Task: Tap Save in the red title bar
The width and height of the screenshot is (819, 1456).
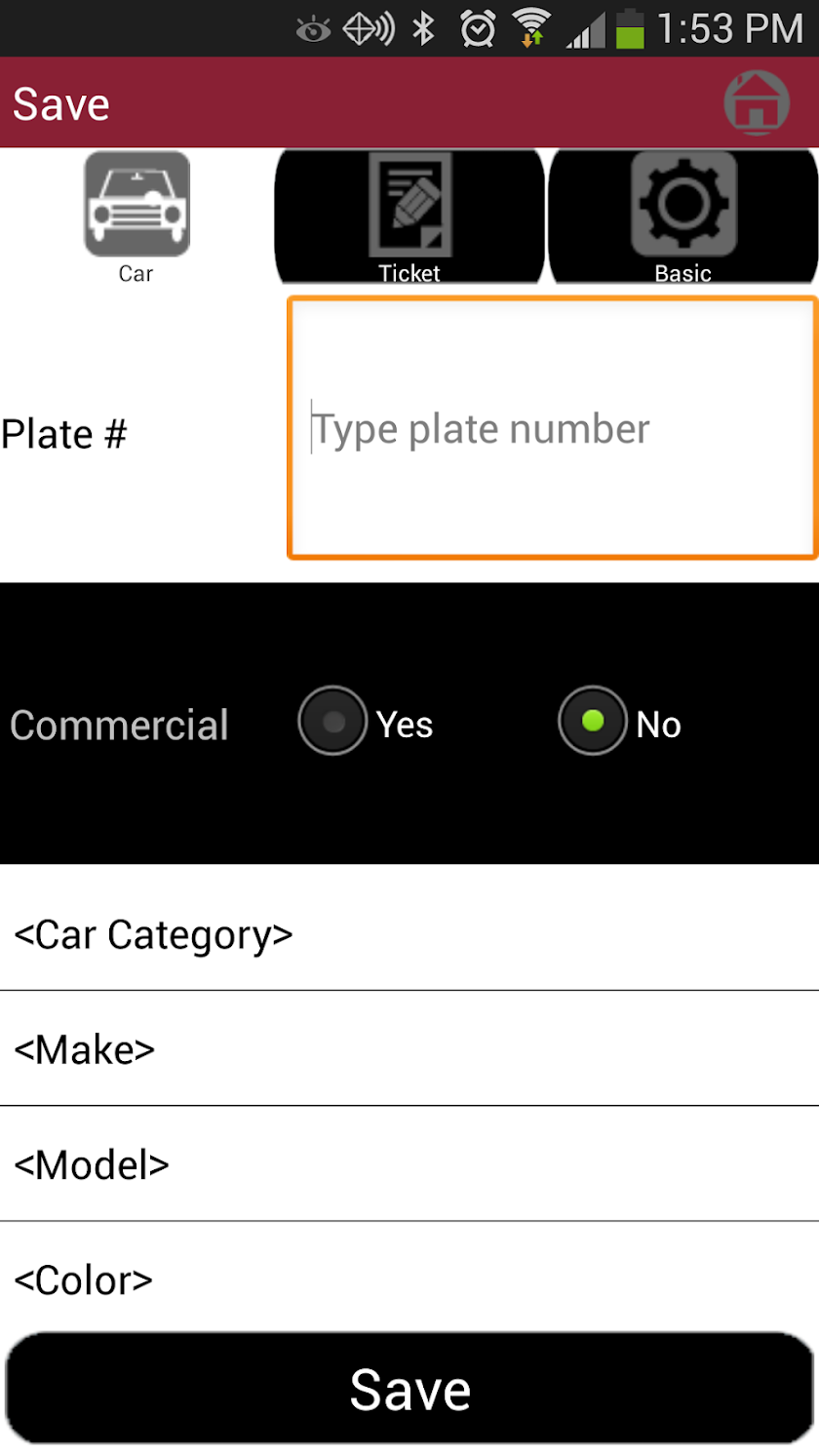Action: (x=61, y=104)
